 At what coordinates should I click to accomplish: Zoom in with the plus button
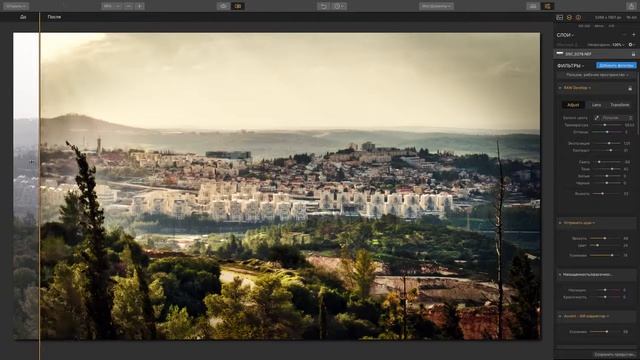click(140, 6)
